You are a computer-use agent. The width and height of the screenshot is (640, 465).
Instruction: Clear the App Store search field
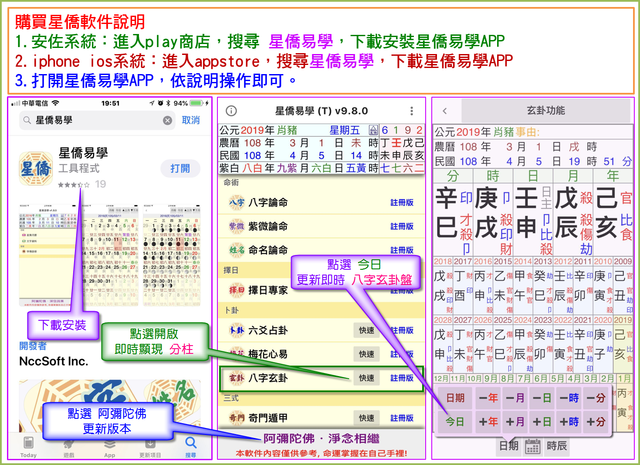tap(166, 119)
